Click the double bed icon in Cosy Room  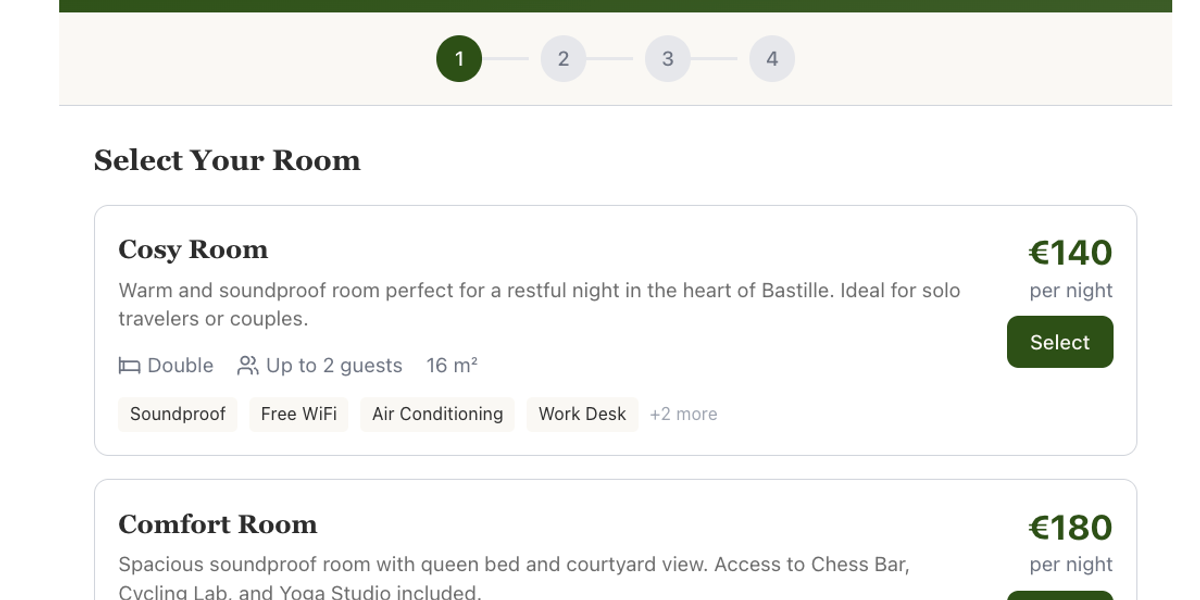click(128, 365)
